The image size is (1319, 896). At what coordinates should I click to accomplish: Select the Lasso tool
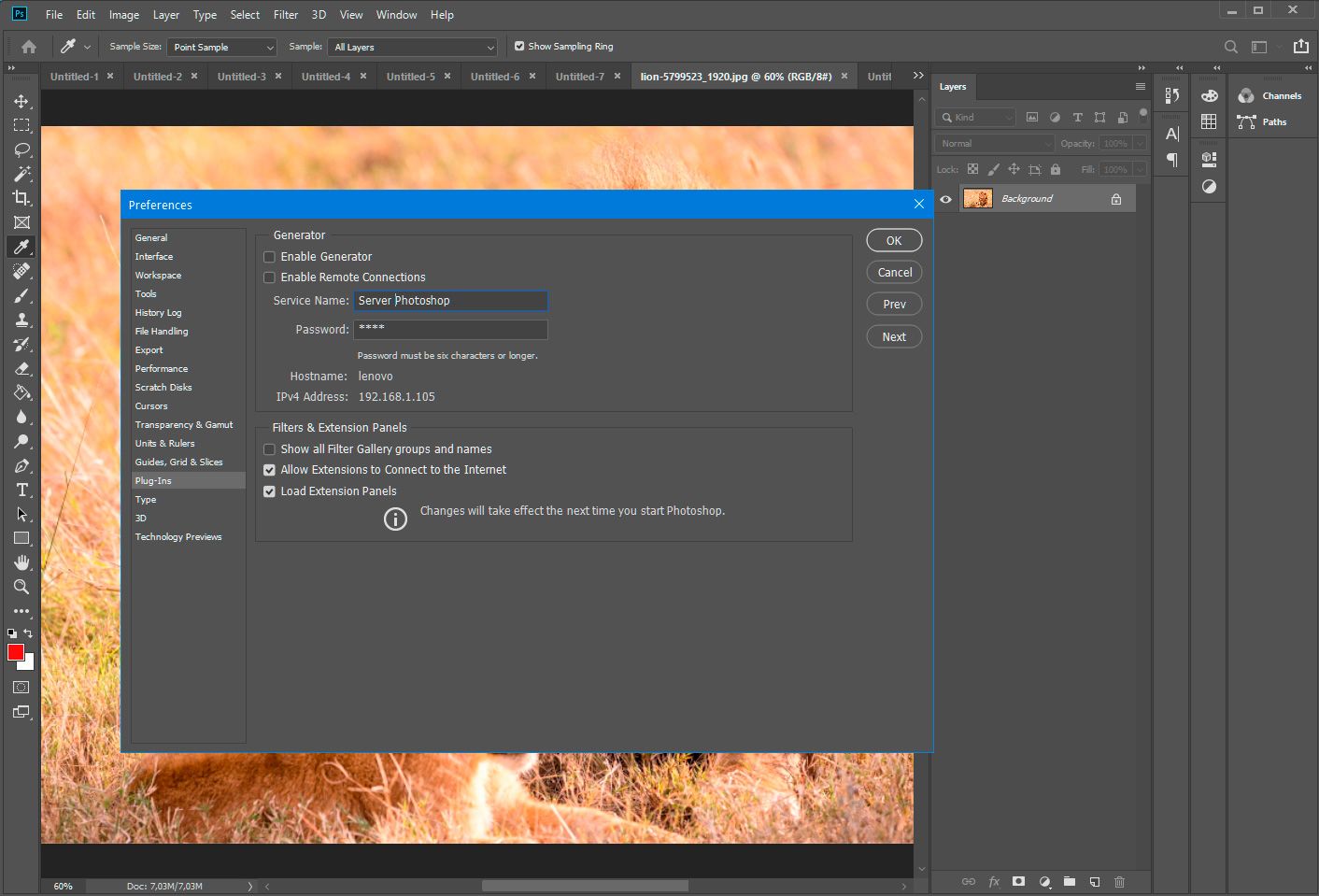pos(21,149)
